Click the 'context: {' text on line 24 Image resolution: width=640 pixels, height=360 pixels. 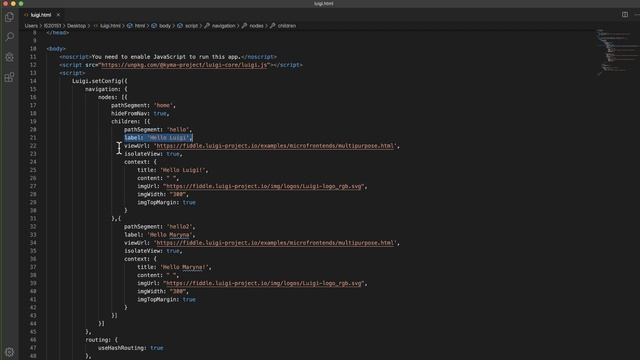click(140, 162)
